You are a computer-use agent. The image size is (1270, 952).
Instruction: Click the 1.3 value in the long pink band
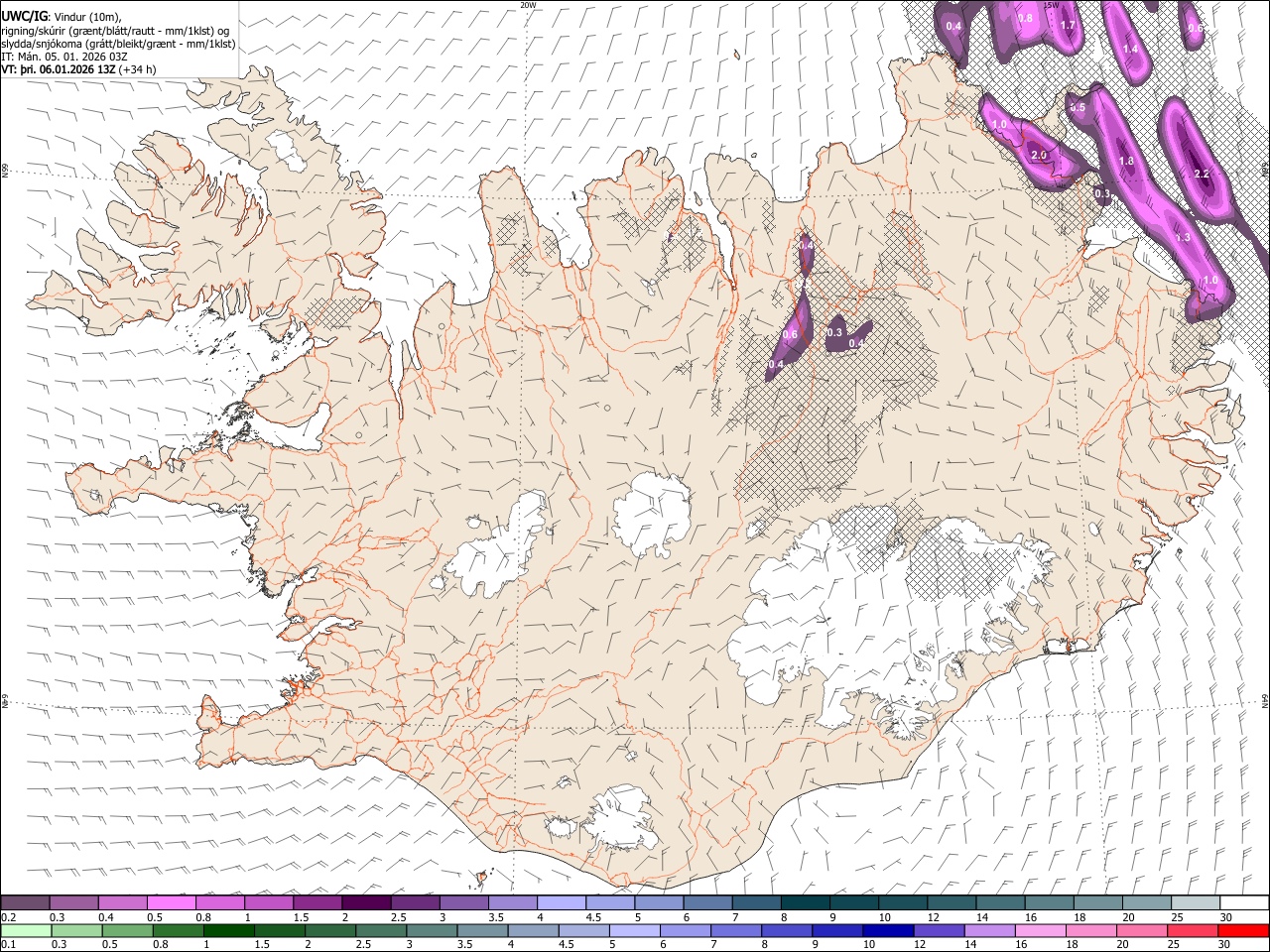coord(1183,238)
